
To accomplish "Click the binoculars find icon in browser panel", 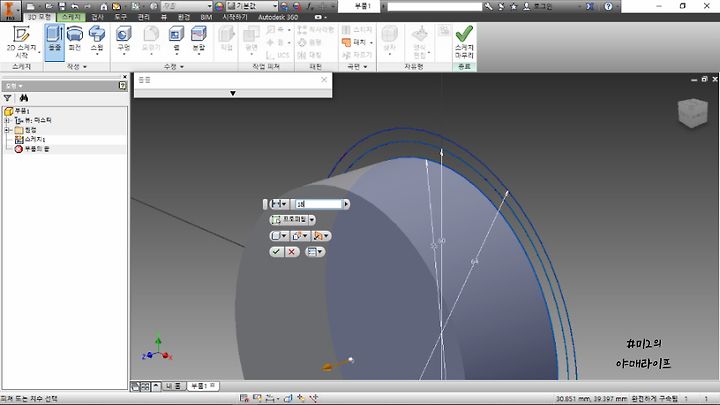I will point(23,98).
